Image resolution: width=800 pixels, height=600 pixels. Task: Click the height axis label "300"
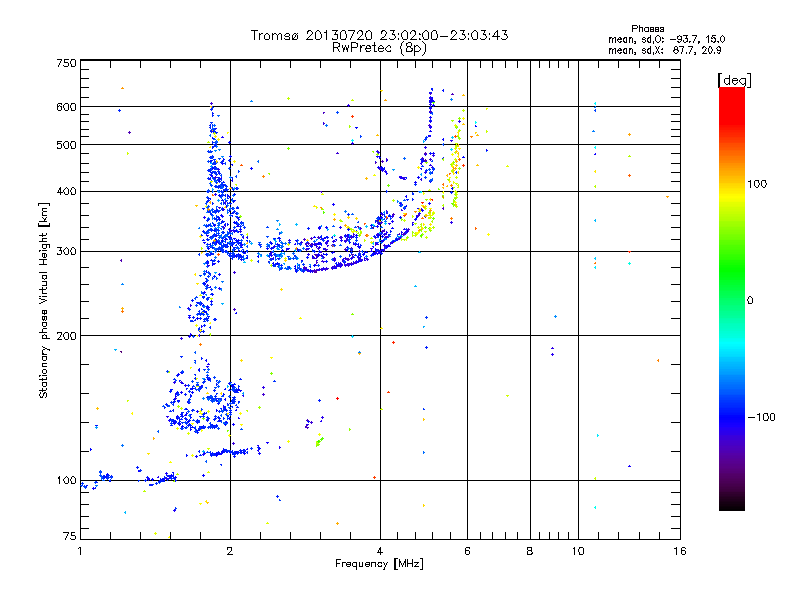[x=66, y=252]
